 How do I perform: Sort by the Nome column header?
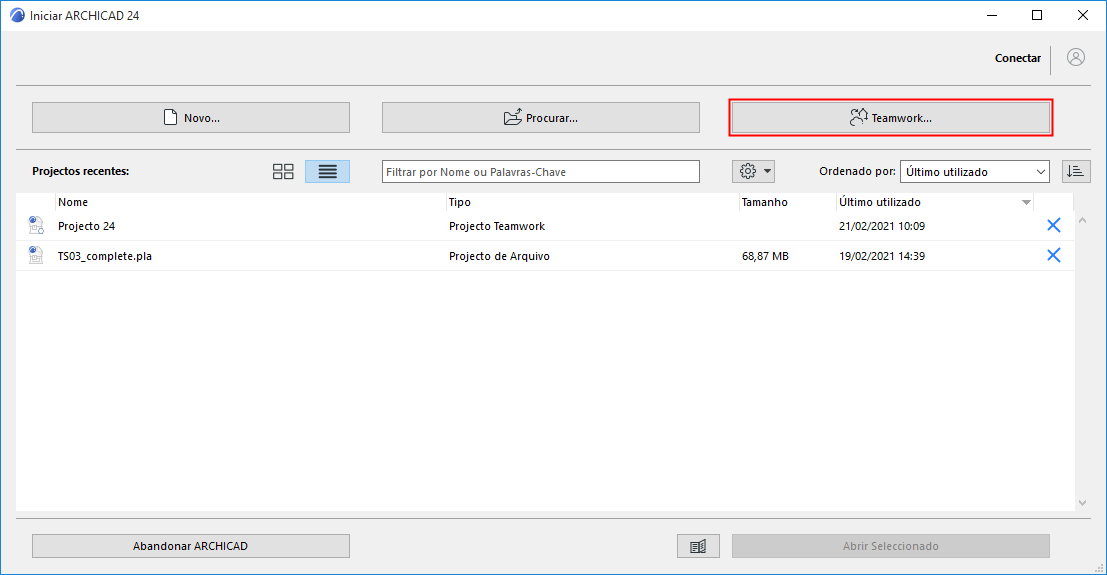point(251,202)
